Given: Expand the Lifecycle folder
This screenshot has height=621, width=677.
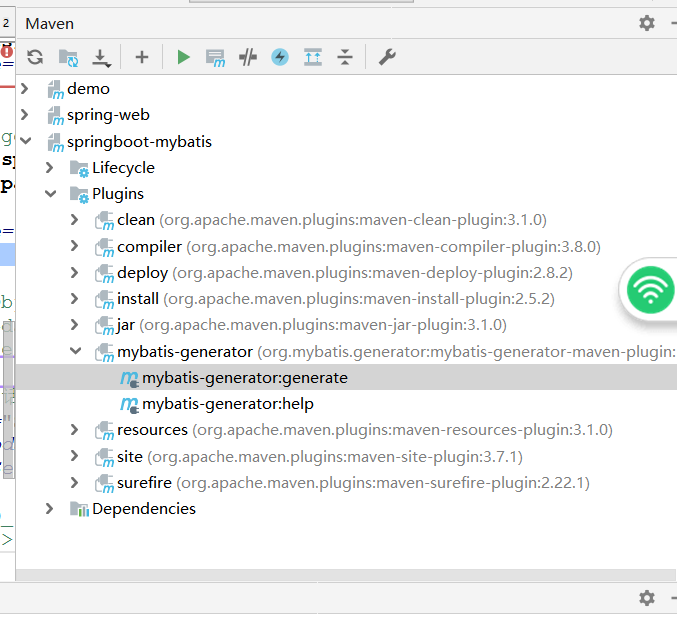Looking at the screenshot, I should pyautogui.click(x=50, y=168).
